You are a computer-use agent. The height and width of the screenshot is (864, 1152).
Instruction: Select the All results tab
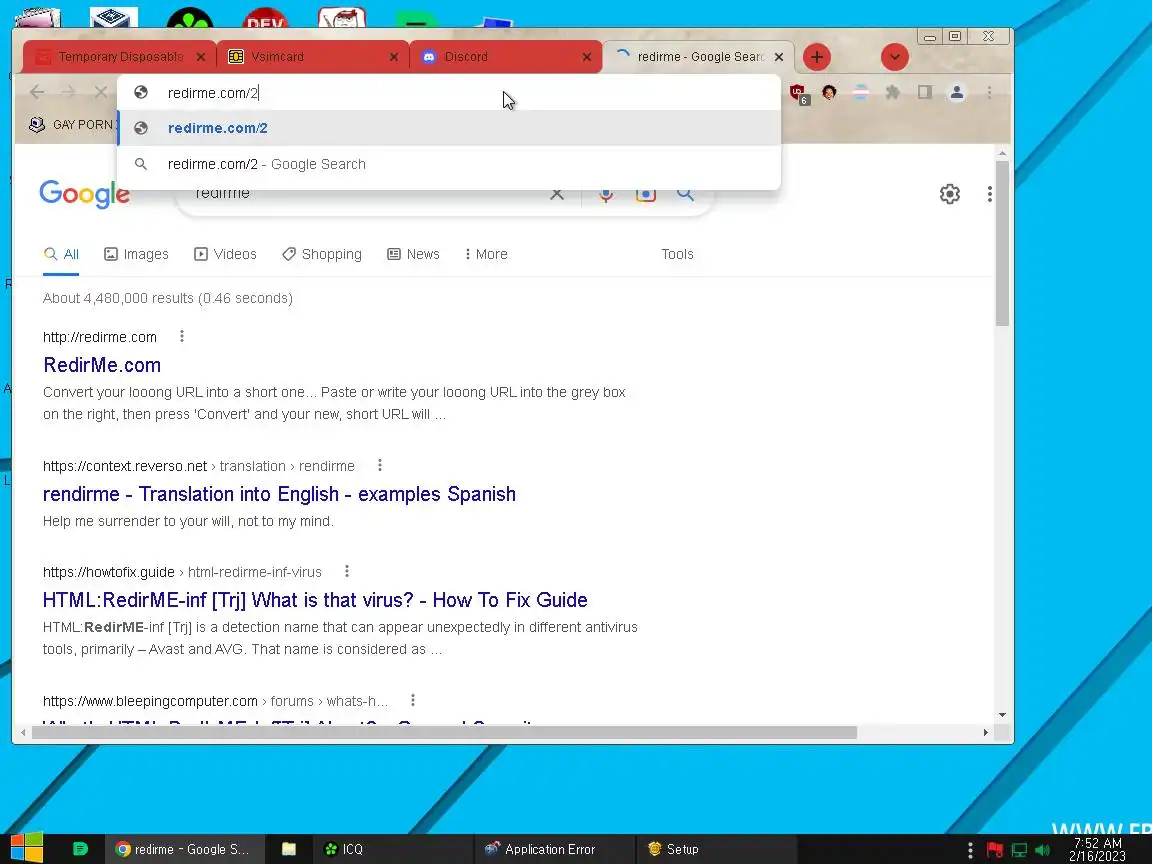(61, 254)
